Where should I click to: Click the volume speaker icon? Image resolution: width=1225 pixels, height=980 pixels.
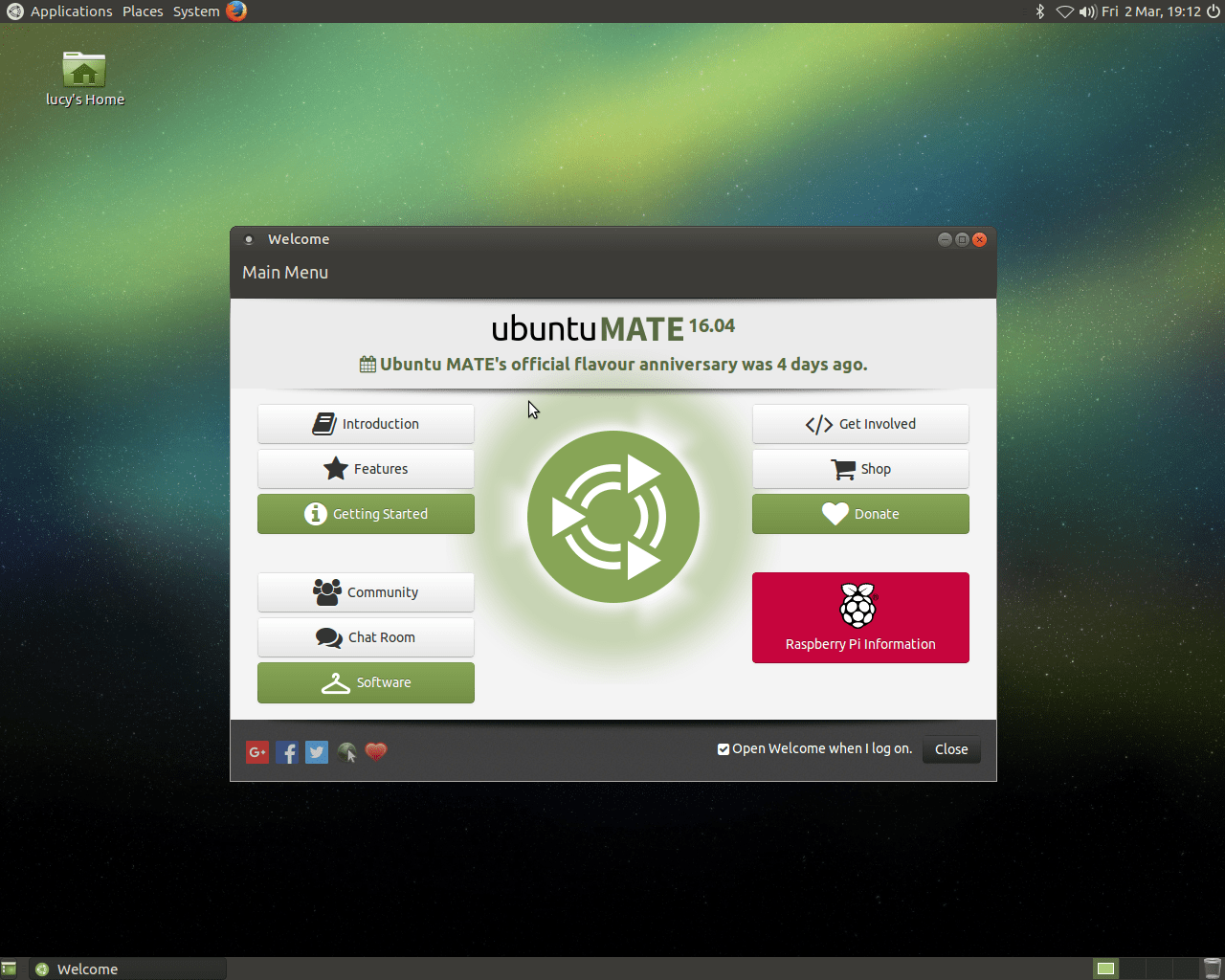coord(1087,11)
